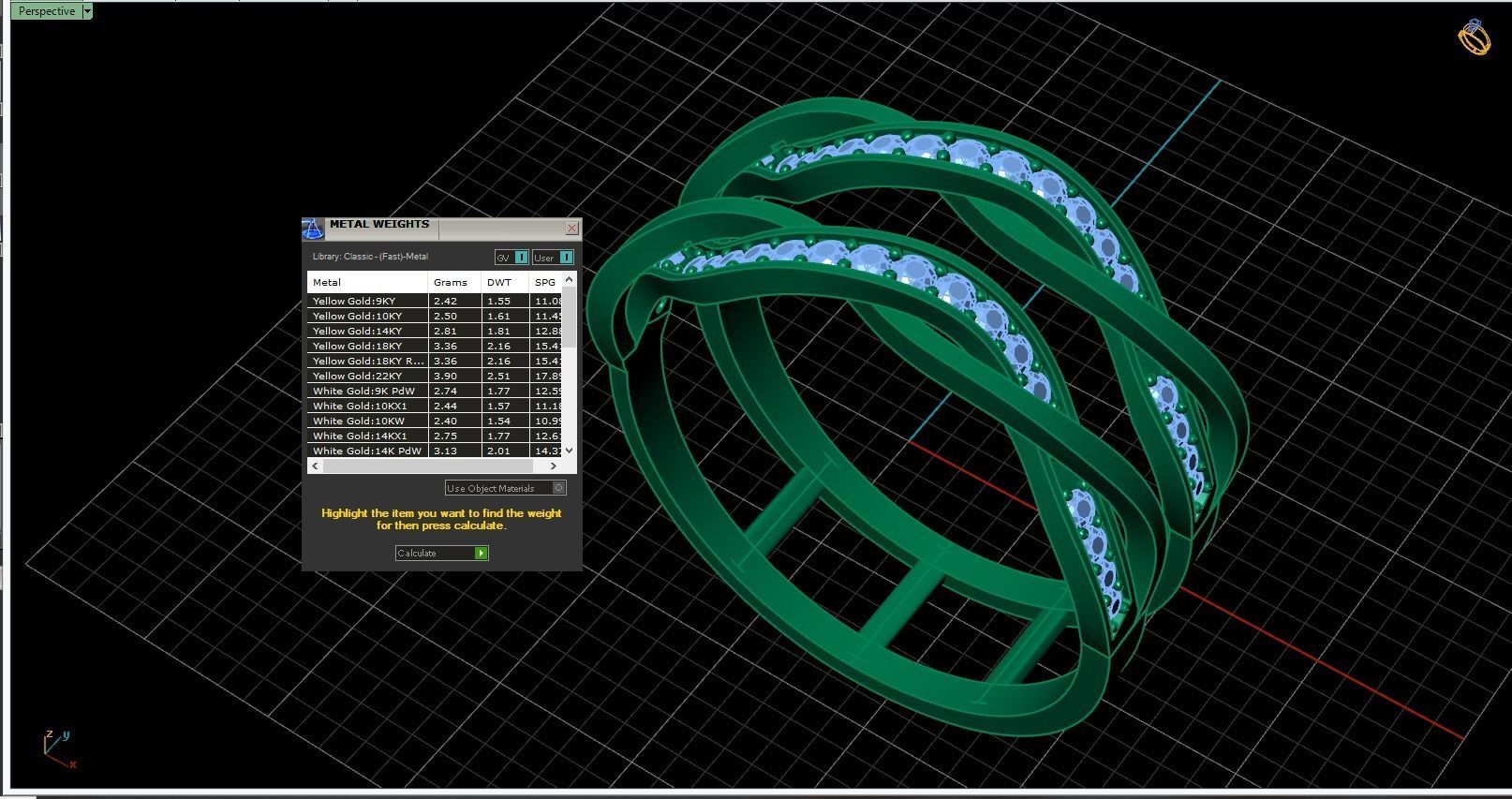Click the vertical scrollbar thumb in metal list
Image resolution: width=1512 pixels, height=799 pixels.
[x=570, y=318]
